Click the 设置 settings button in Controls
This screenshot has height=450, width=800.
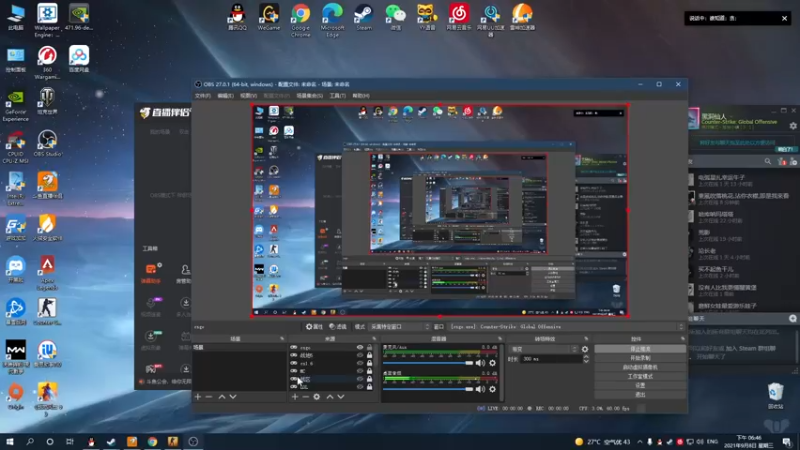click(640, 385)
